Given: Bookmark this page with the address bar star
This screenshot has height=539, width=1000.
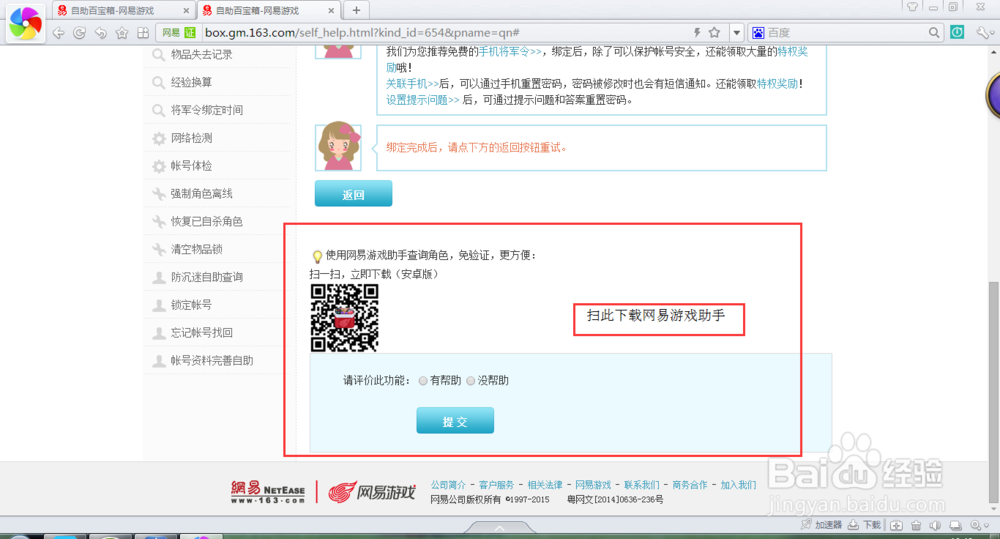Looking at the screenshot, I should (x=714, y=33).
